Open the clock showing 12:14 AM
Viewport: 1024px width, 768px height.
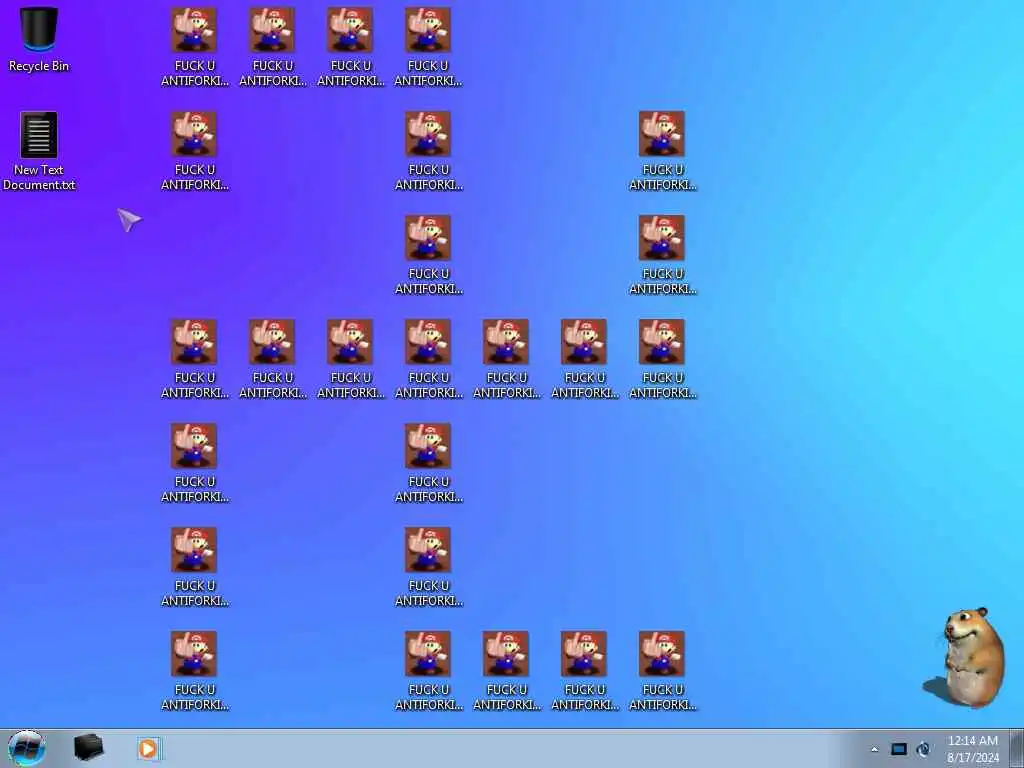pyautogui.click(x=972, y=749)
